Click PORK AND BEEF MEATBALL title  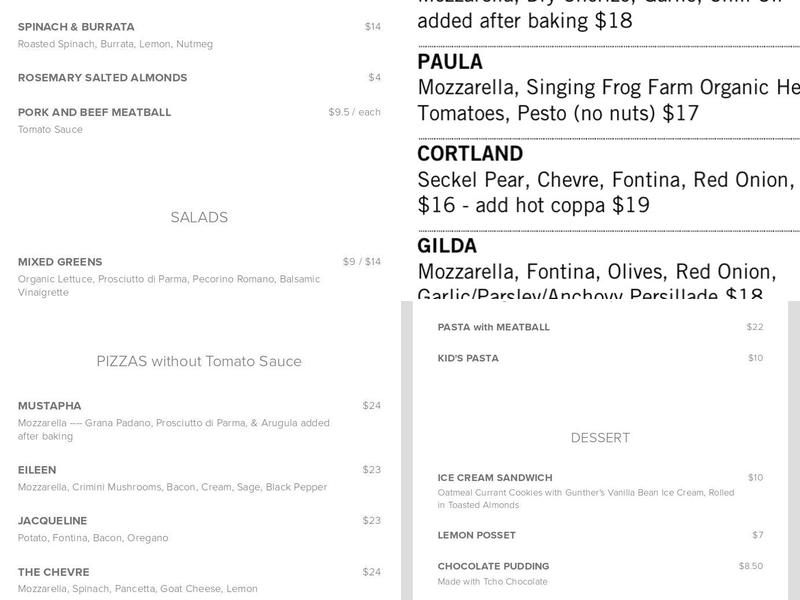point(94,113)
